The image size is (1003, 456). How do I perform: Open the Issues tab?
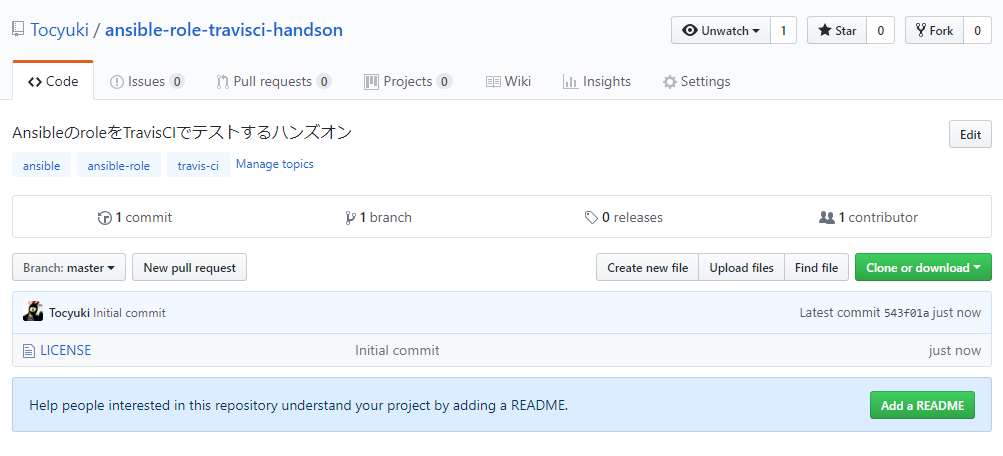point(147,81)
